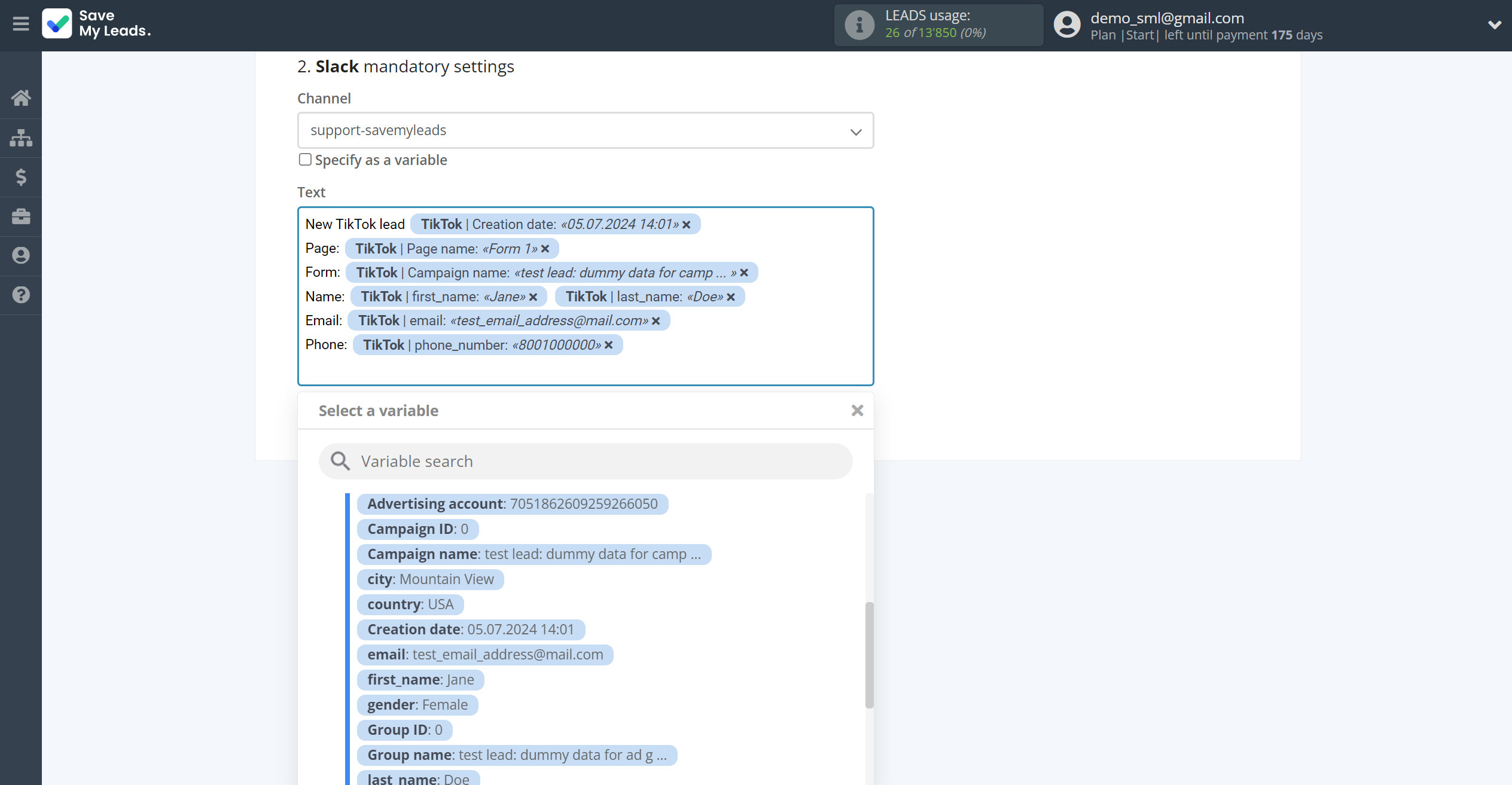Open the hamburger menu
Image resolution: width=1512 pixels, height=785 pixels.
(x=21, y=24)
